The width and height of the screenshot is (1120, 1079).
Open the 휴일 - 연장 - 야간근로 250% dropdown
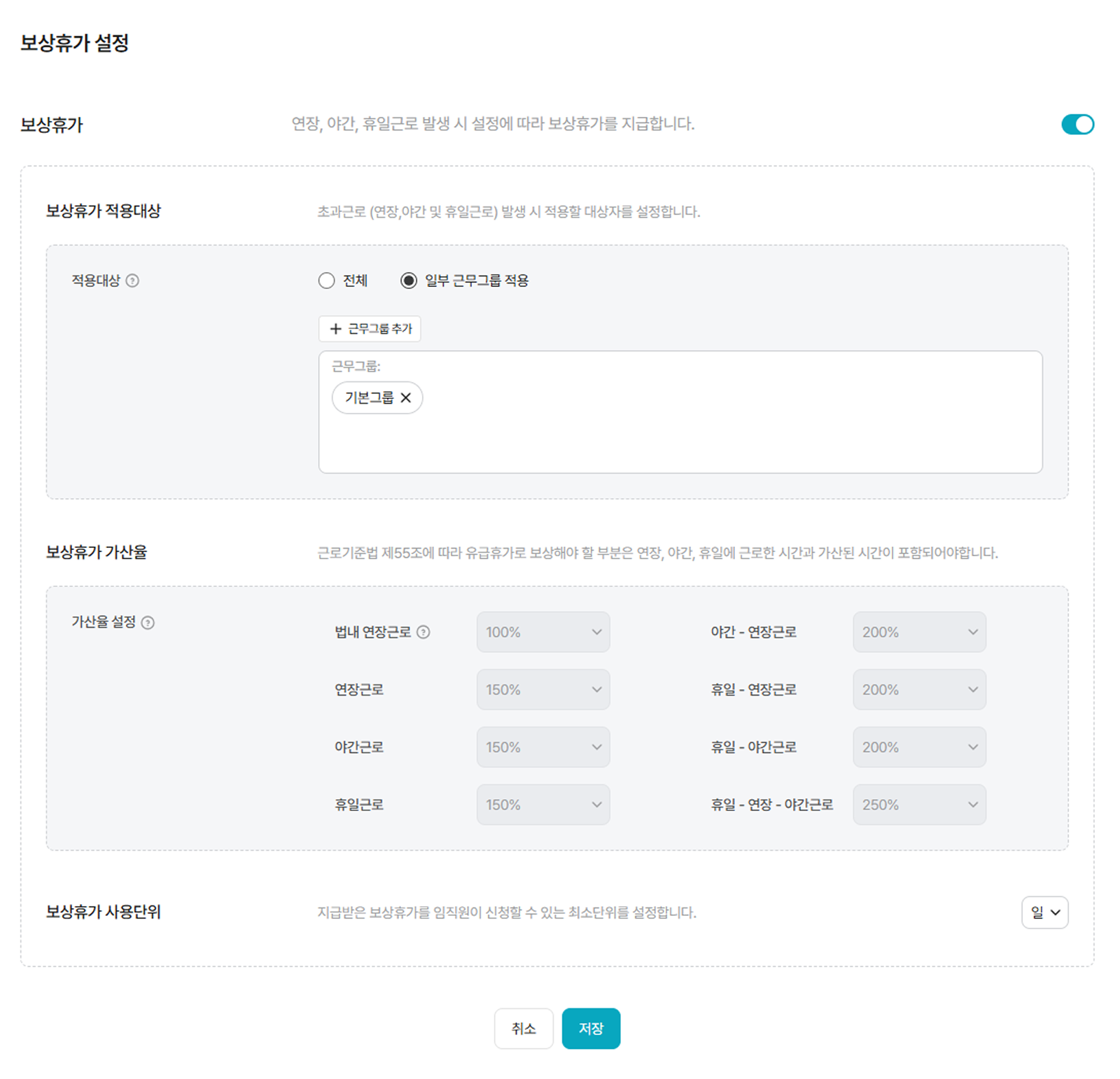[919, 805]
